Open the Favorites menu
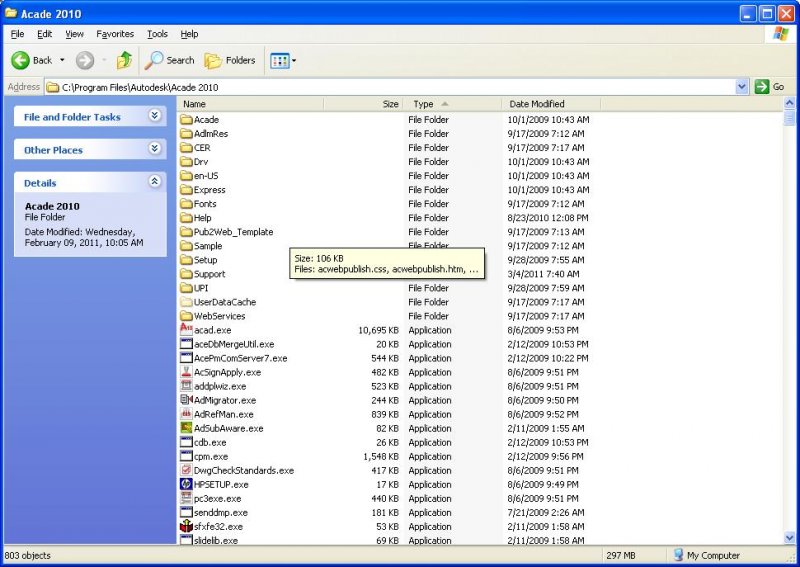Screen dimensions: 800x567 click(115, 34)
